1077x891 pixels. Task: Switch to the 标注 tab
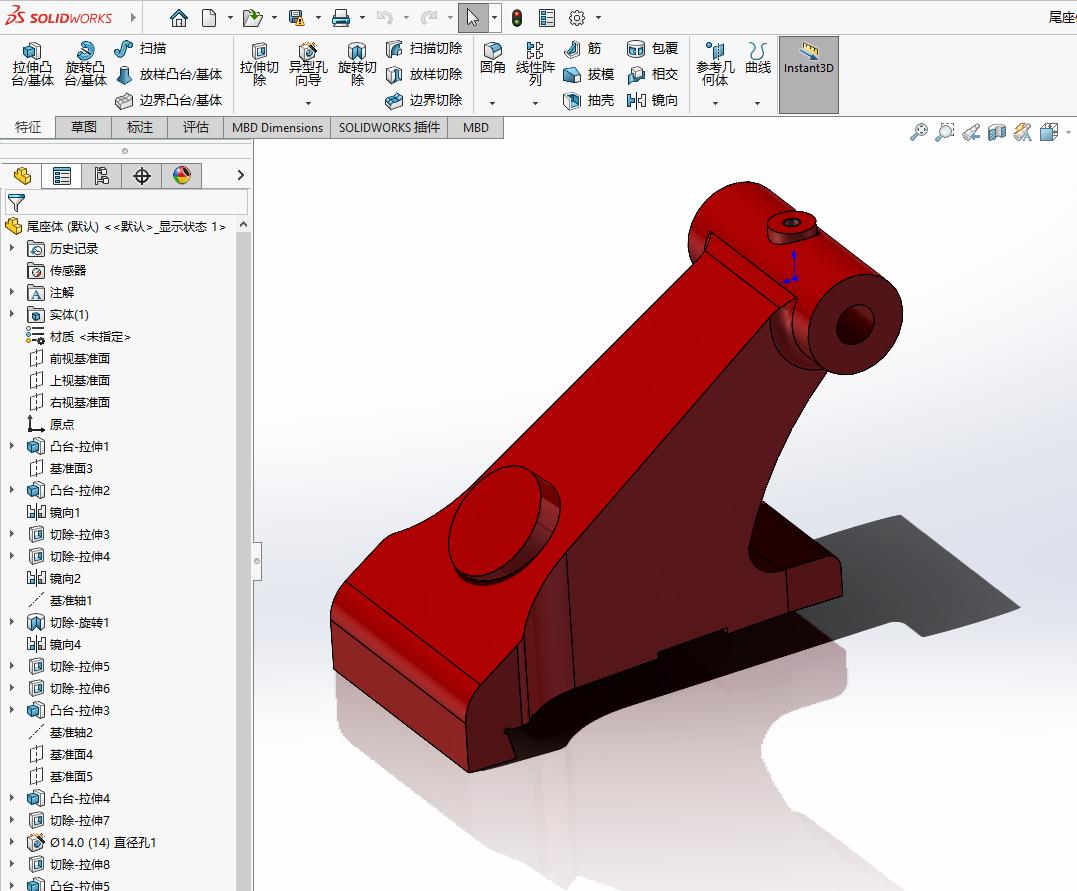140,128
